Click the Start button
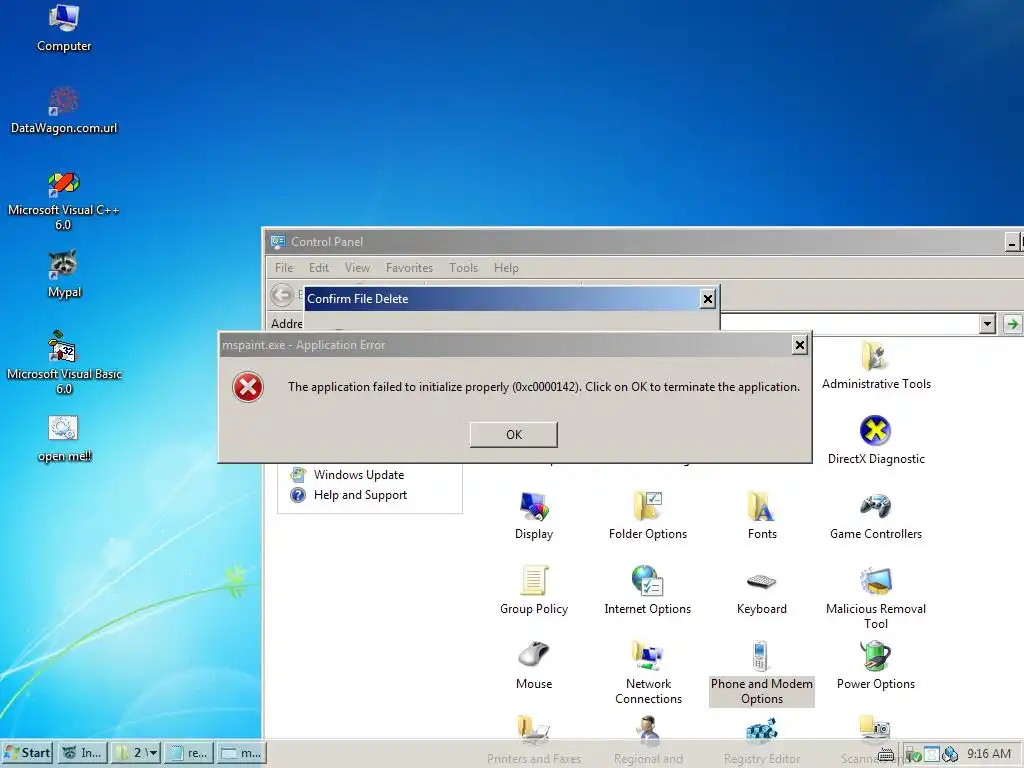Viewport: 1024px width, 768px height. 27,753
